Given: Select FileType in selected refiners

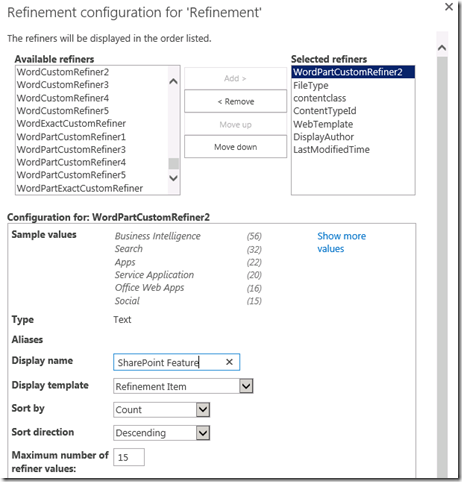Looking at the screenshot, I should point(311,86).
